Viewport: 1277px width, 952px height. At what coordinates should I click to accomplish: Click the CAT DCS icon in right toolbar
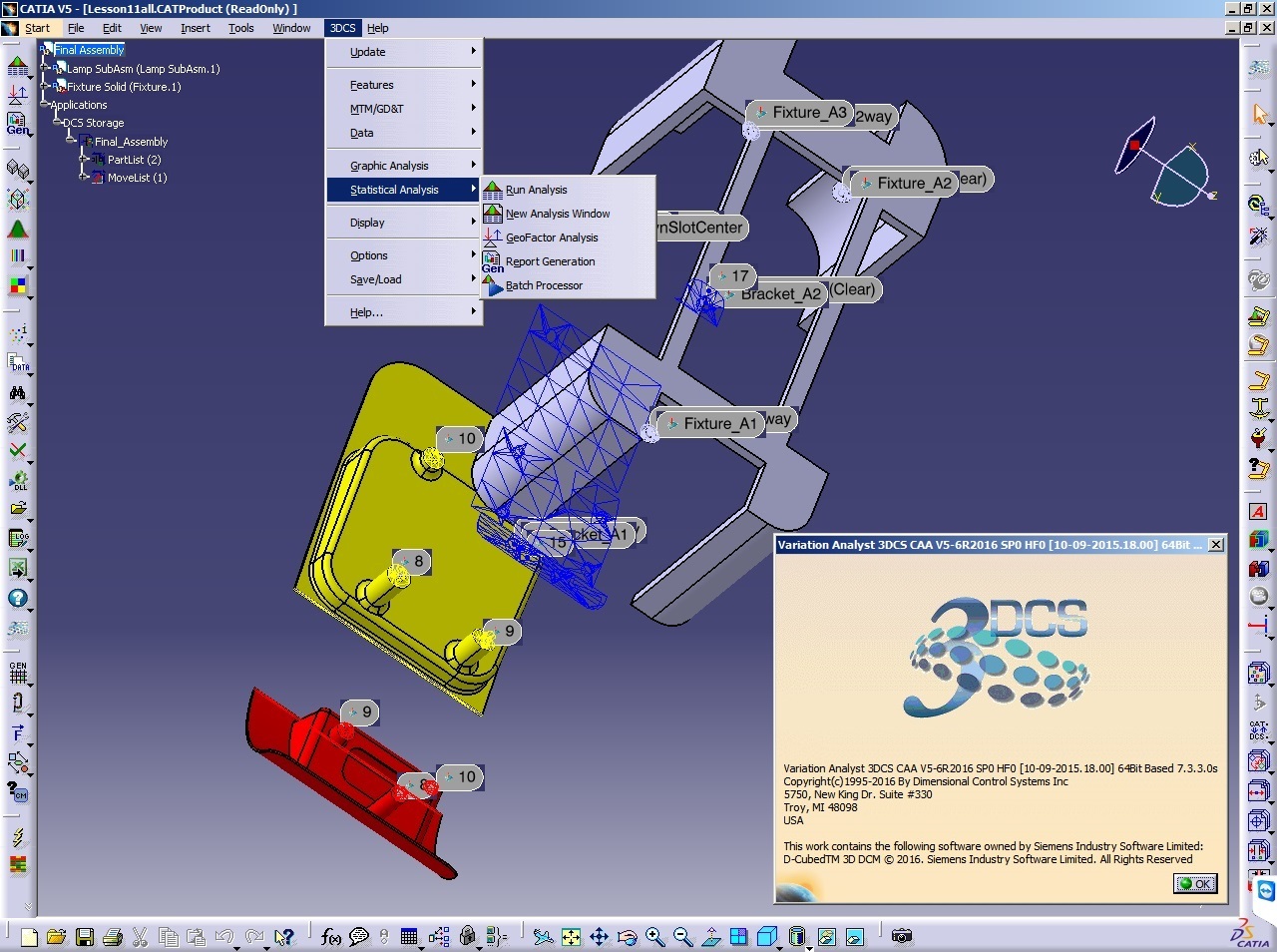pyautogui.click(x=1259, y=730)
